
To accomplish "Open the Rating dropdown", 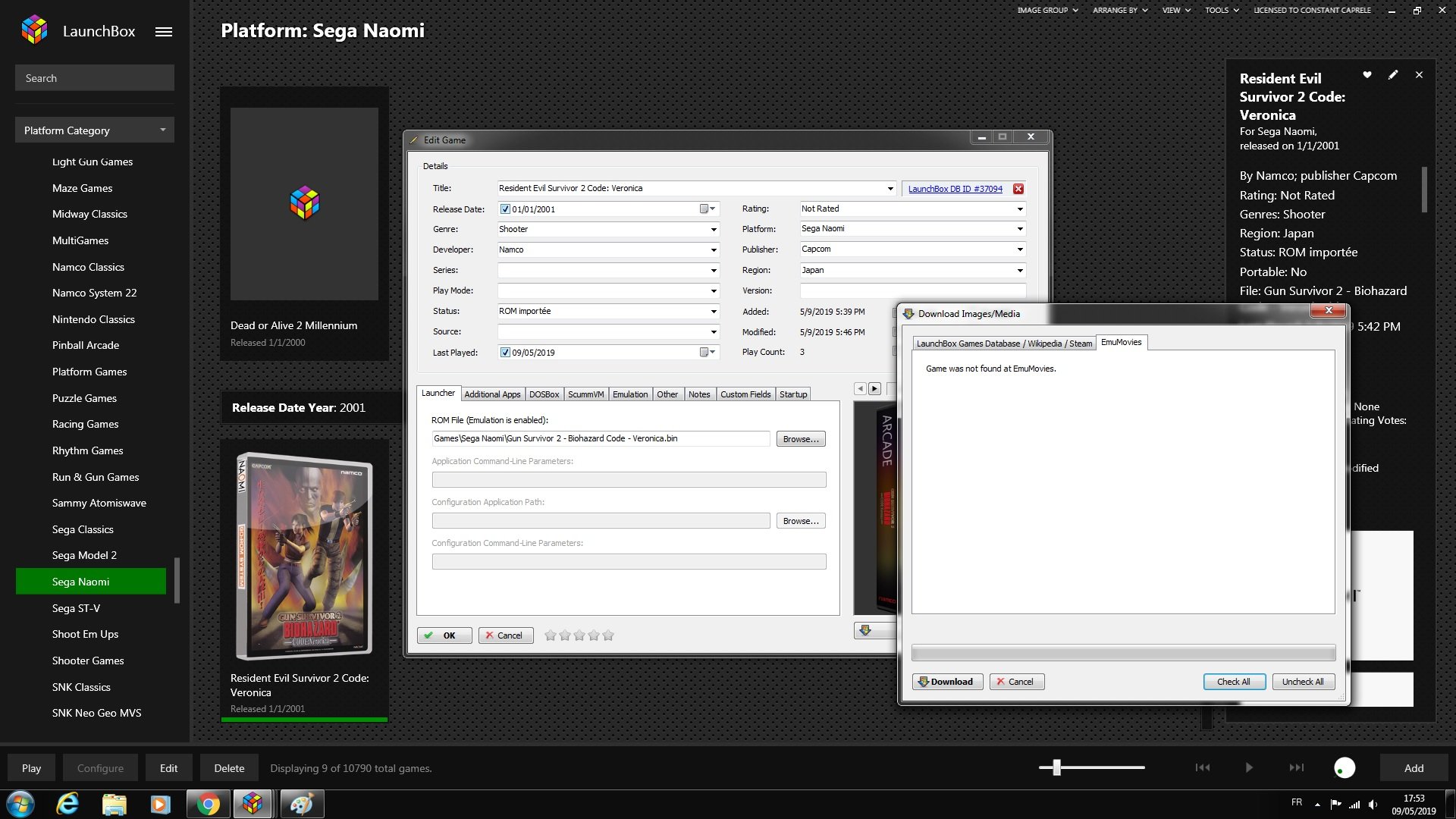I will click(1020, 209).
